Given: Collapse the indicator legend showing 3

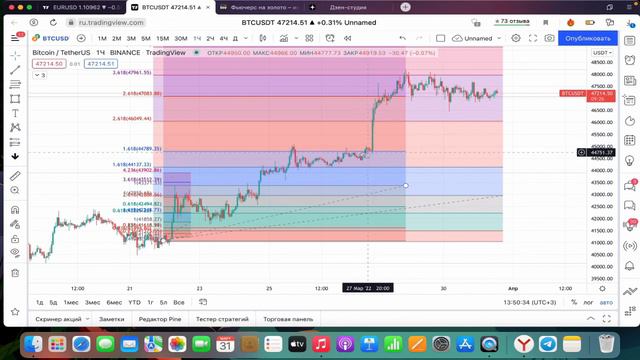Looking at the screenshot, I should [x=40, y=75].
